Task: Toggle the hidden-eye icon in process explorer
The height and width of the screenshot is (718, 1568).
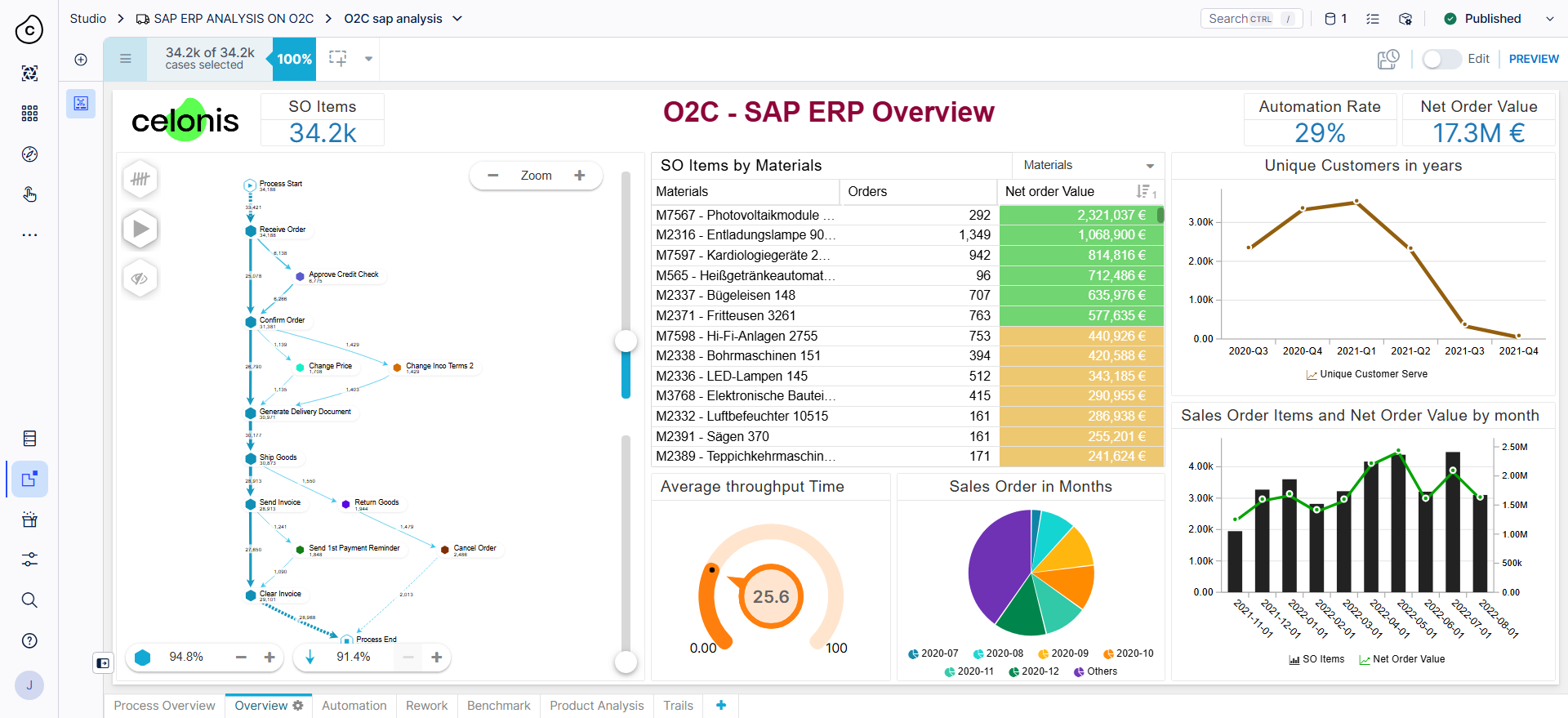Action: click(140, 279)
